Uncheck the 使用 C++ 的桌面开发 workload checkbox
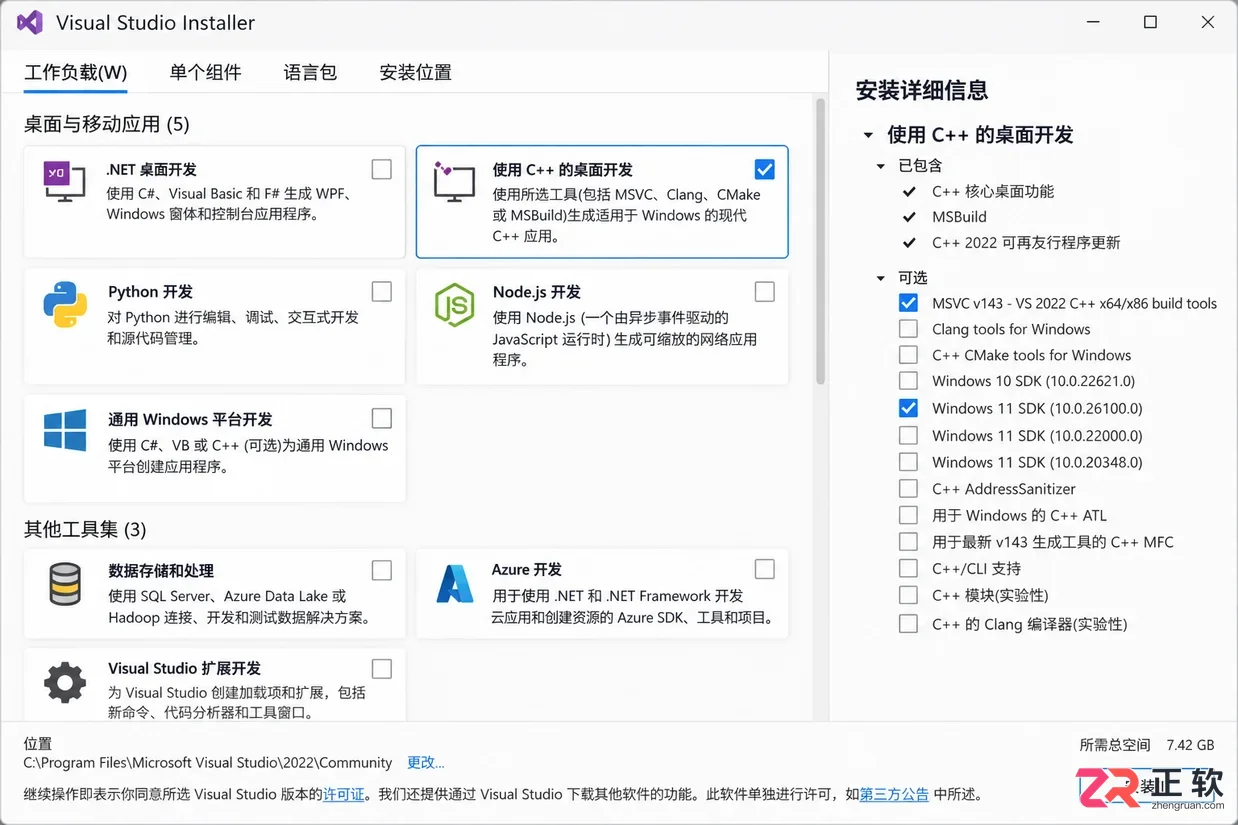 [x=765, y=169]
